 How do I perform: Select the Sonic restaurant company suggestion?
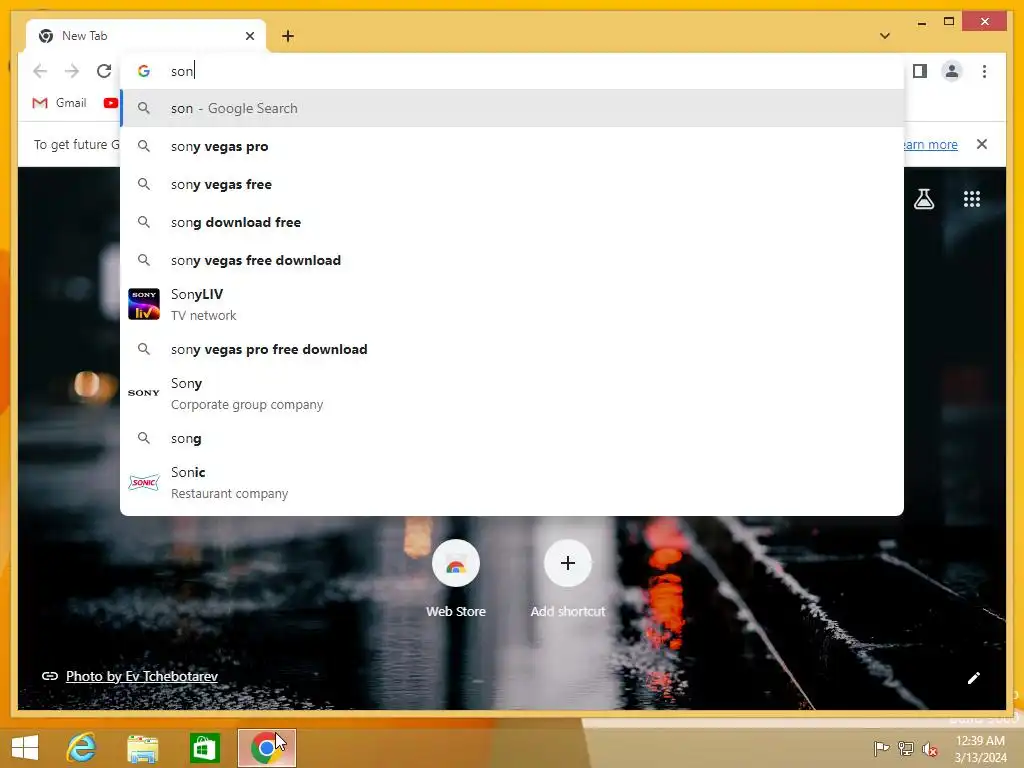coord(512,482)
